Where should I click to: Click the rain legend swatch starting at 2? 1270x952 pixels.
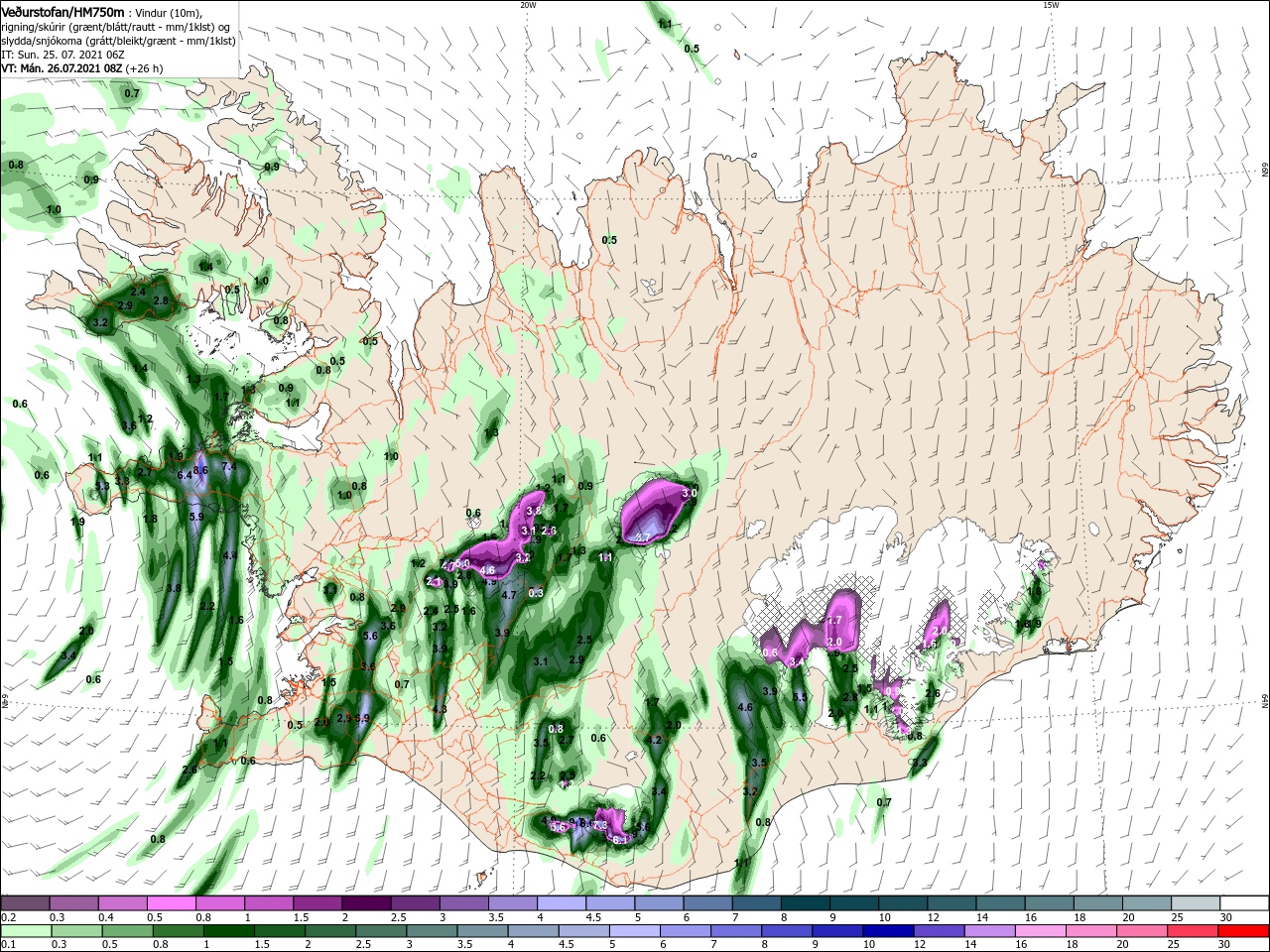330,930
